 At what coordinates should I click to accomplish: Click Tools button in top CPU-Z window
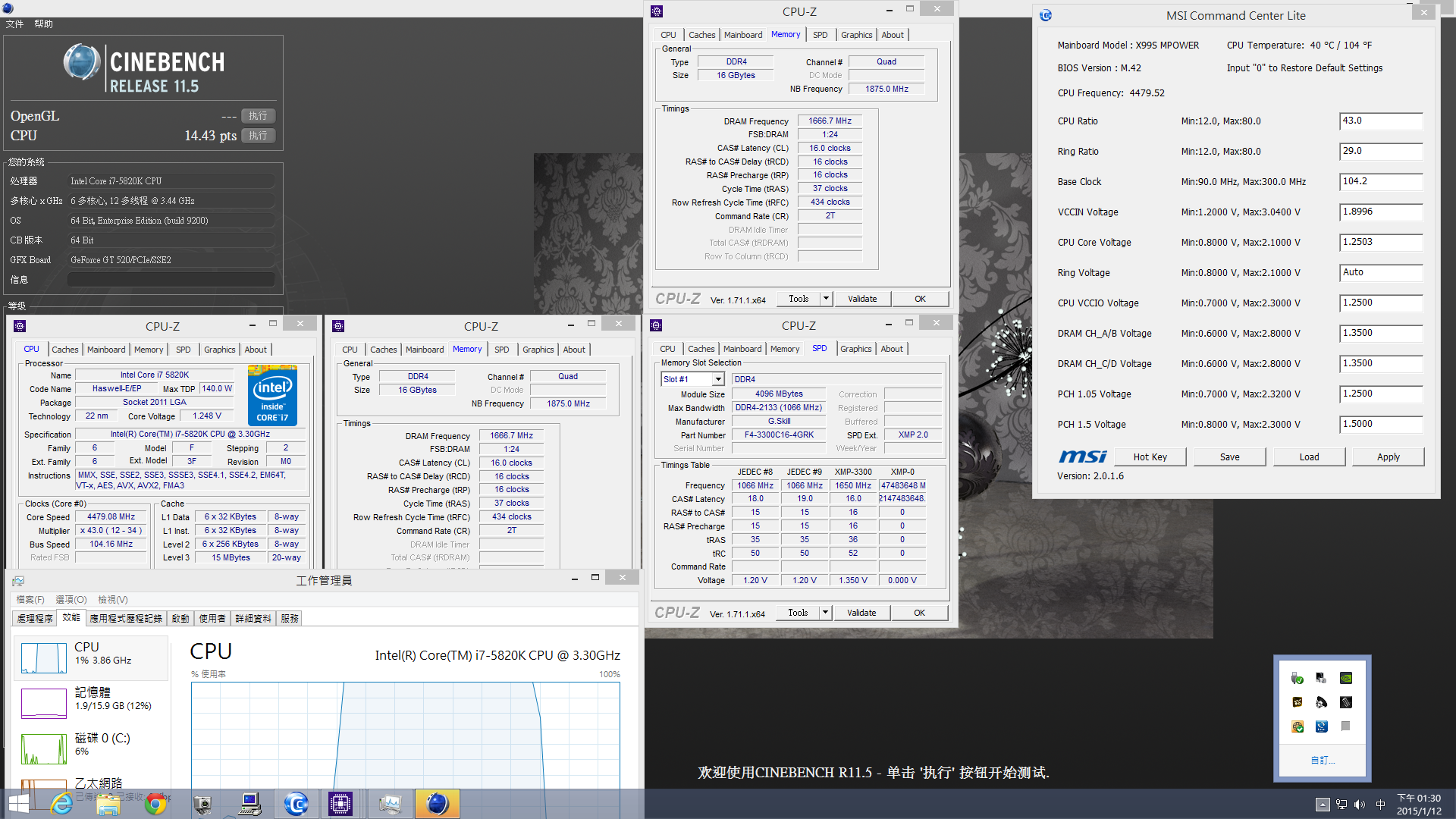click(x=799, y=299)
